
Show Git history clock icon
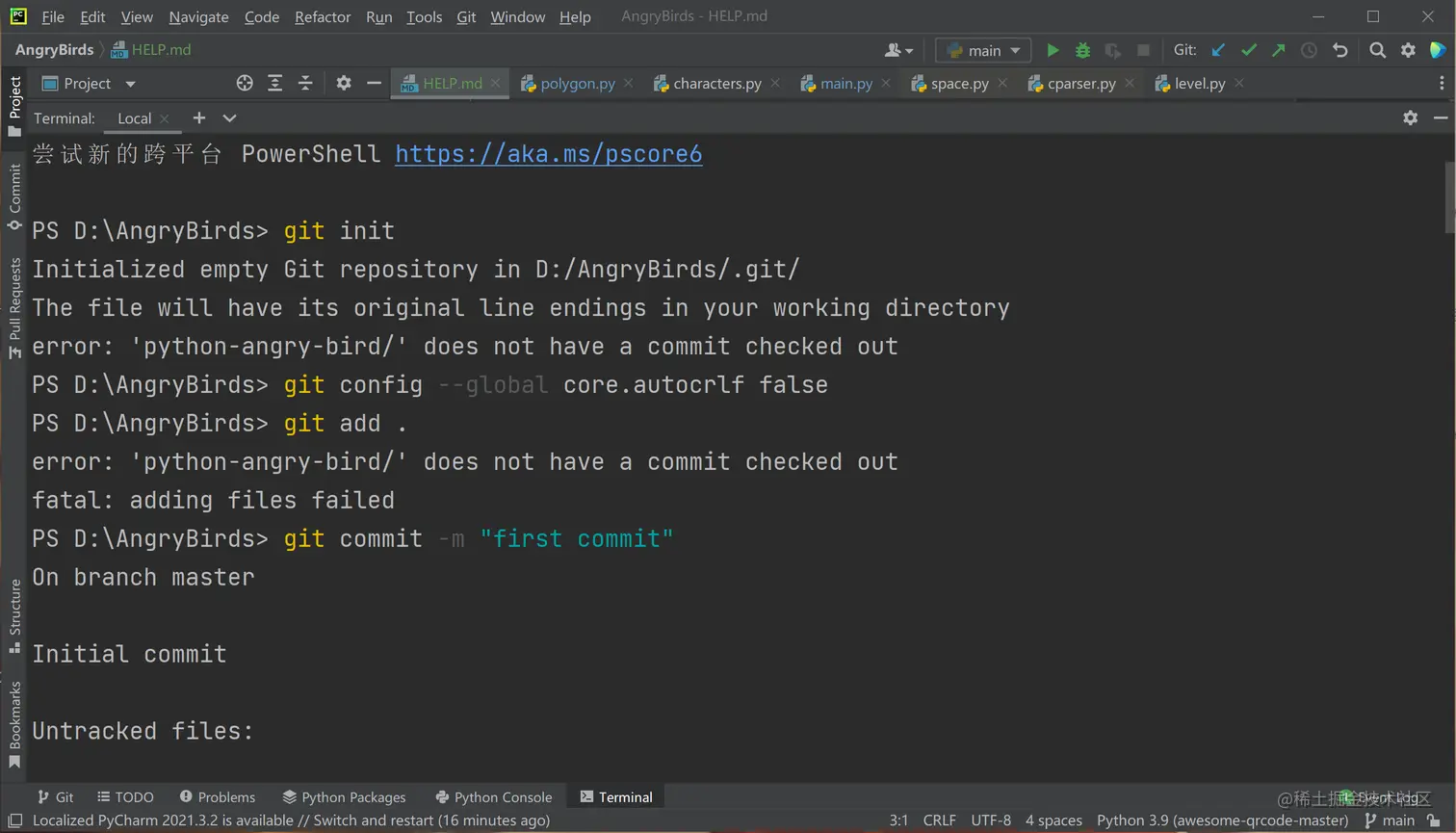tap(1309, 50)
